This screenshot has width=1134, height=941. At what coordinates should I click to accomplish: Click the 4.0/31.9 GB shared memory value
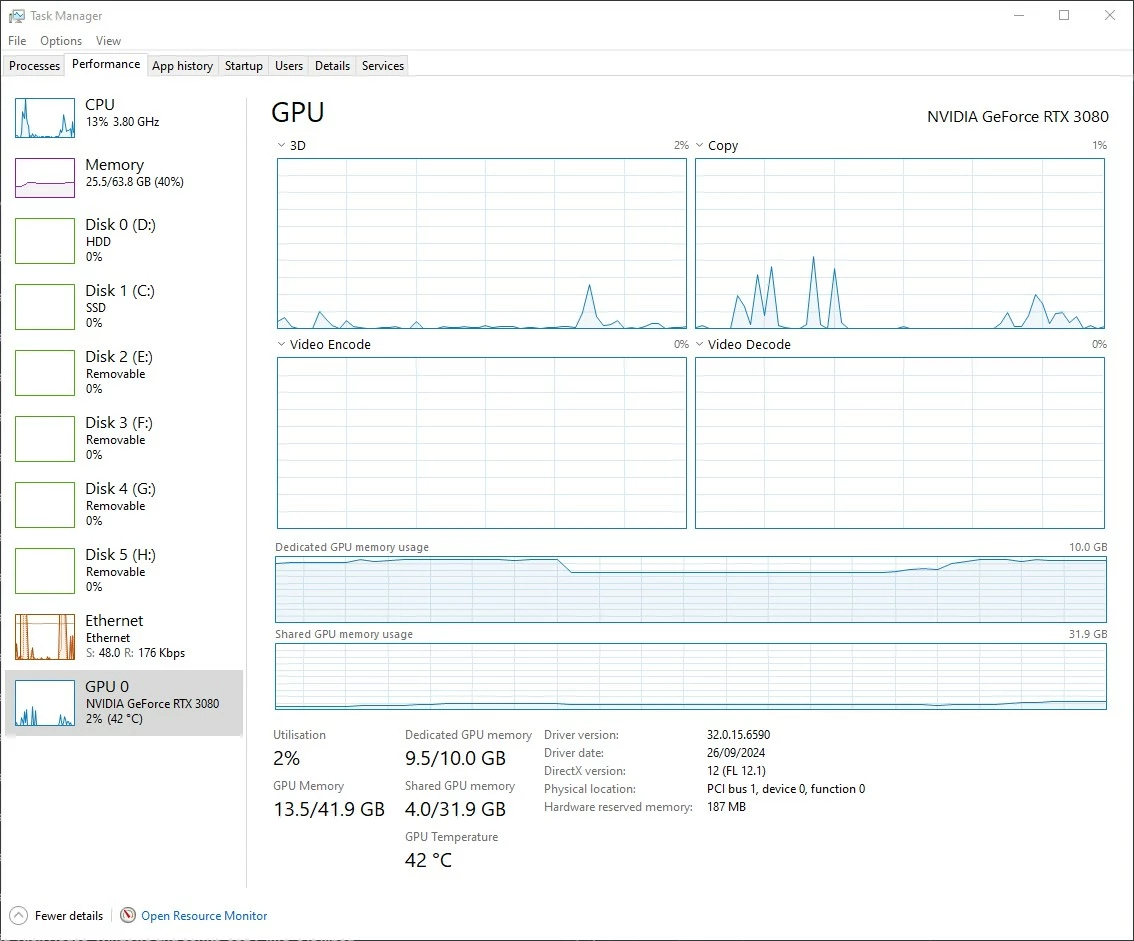[455, 809]
